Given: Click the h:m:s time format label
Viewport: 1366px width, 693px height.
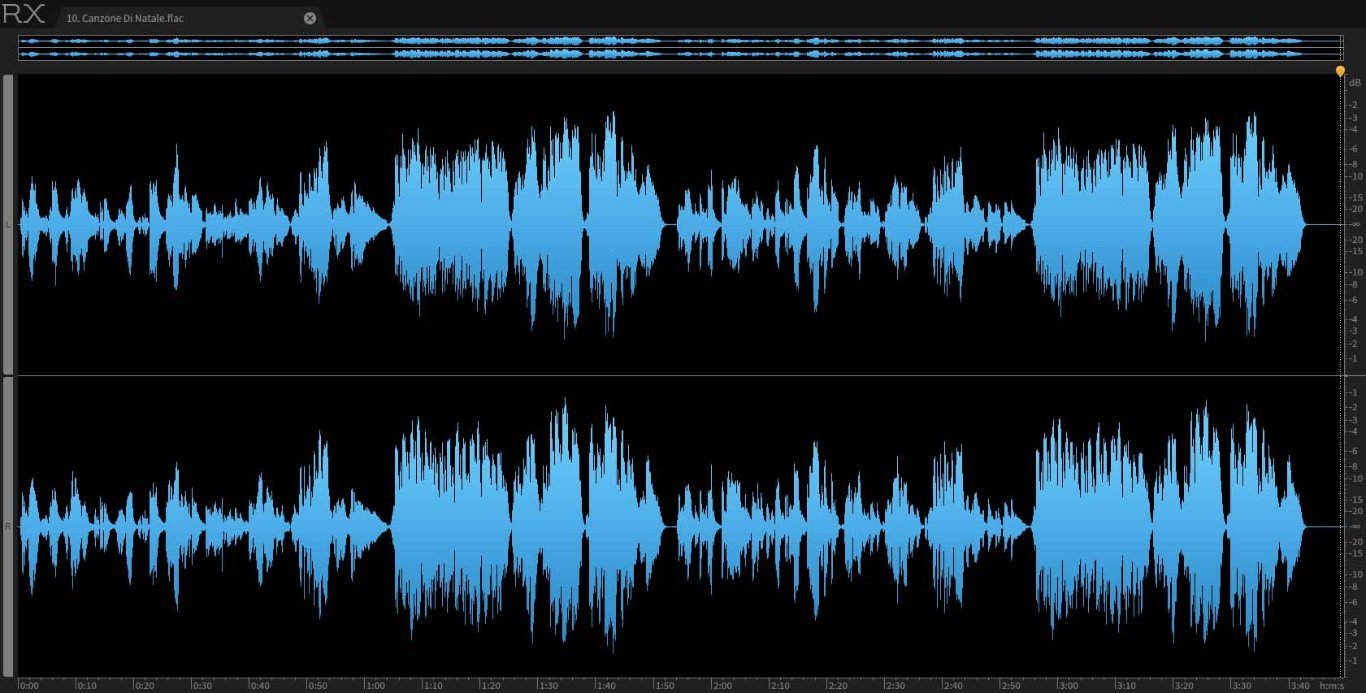Looking at the screenshot, I should pos(1330,685).
